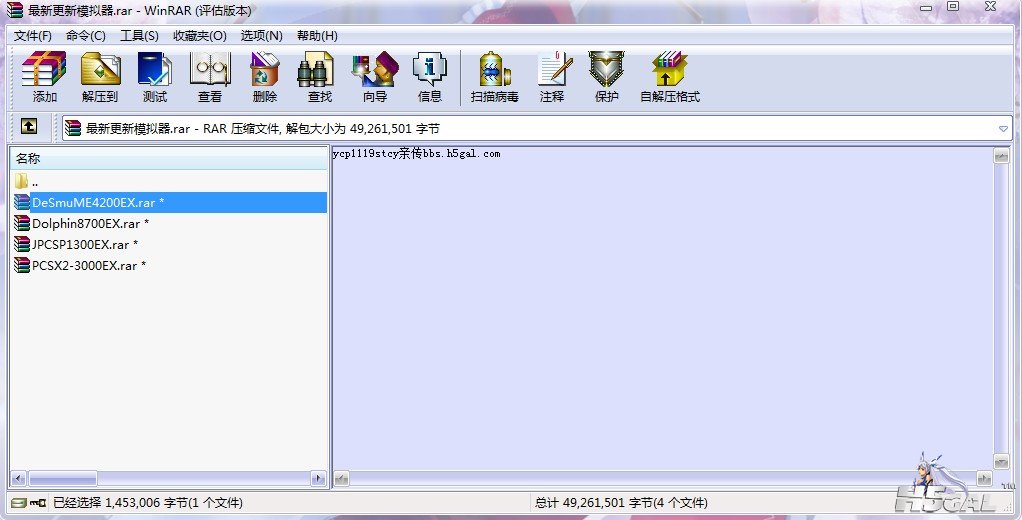Click DeSmuME4200EX.rar archive icon
The image size is (1022, 520).
[22, 203]
